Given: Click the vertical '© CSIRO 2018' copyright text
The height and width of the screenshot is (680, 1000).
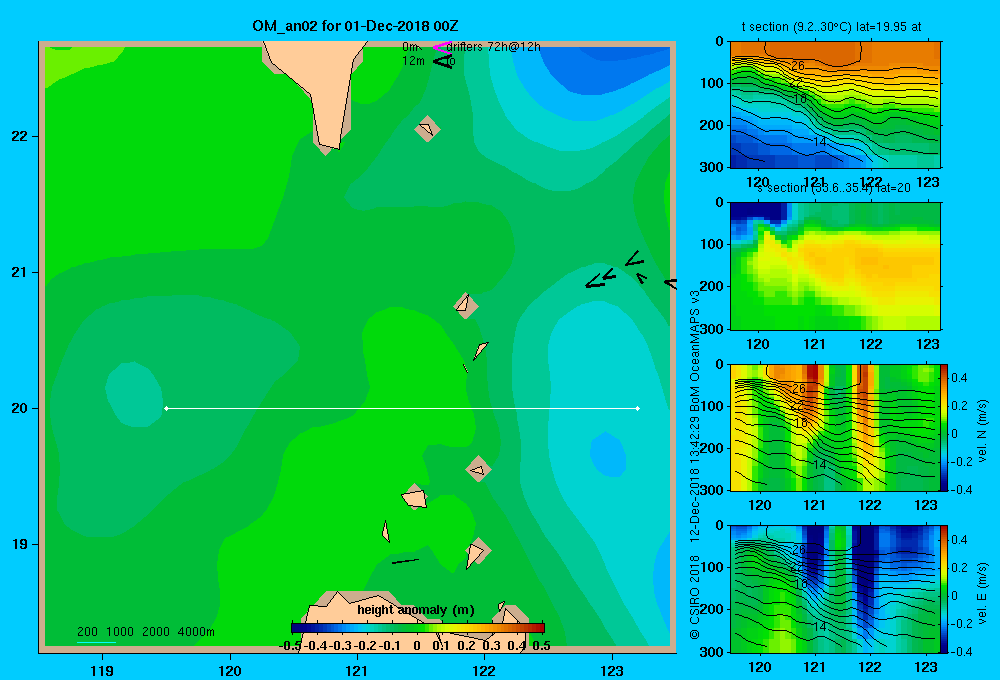Looking at the screenshot, I should (x=695, y=596).
